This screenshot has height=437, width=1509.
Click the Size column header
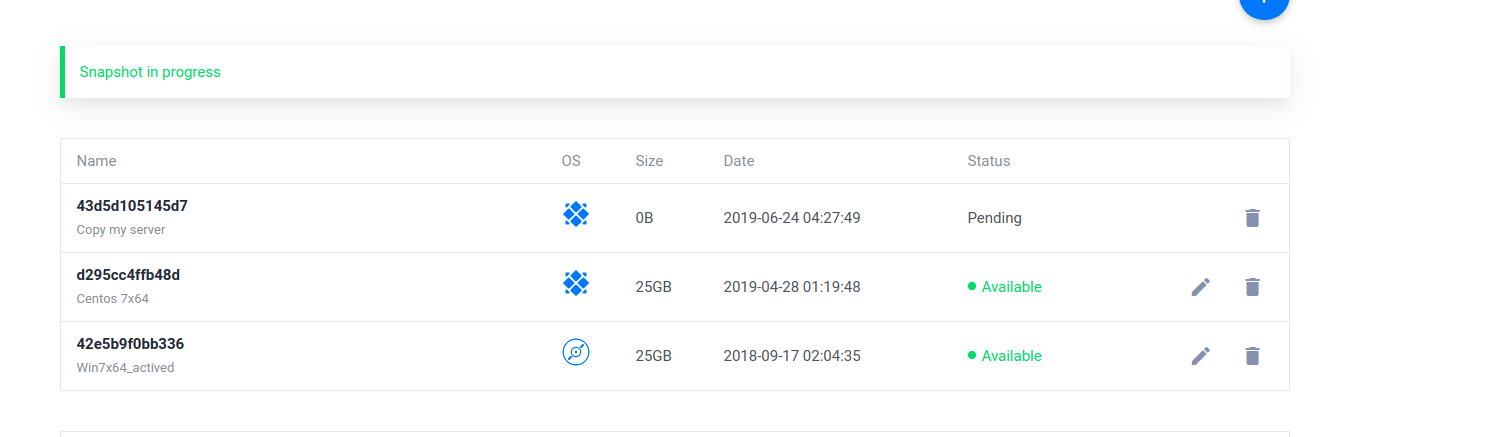649,161
